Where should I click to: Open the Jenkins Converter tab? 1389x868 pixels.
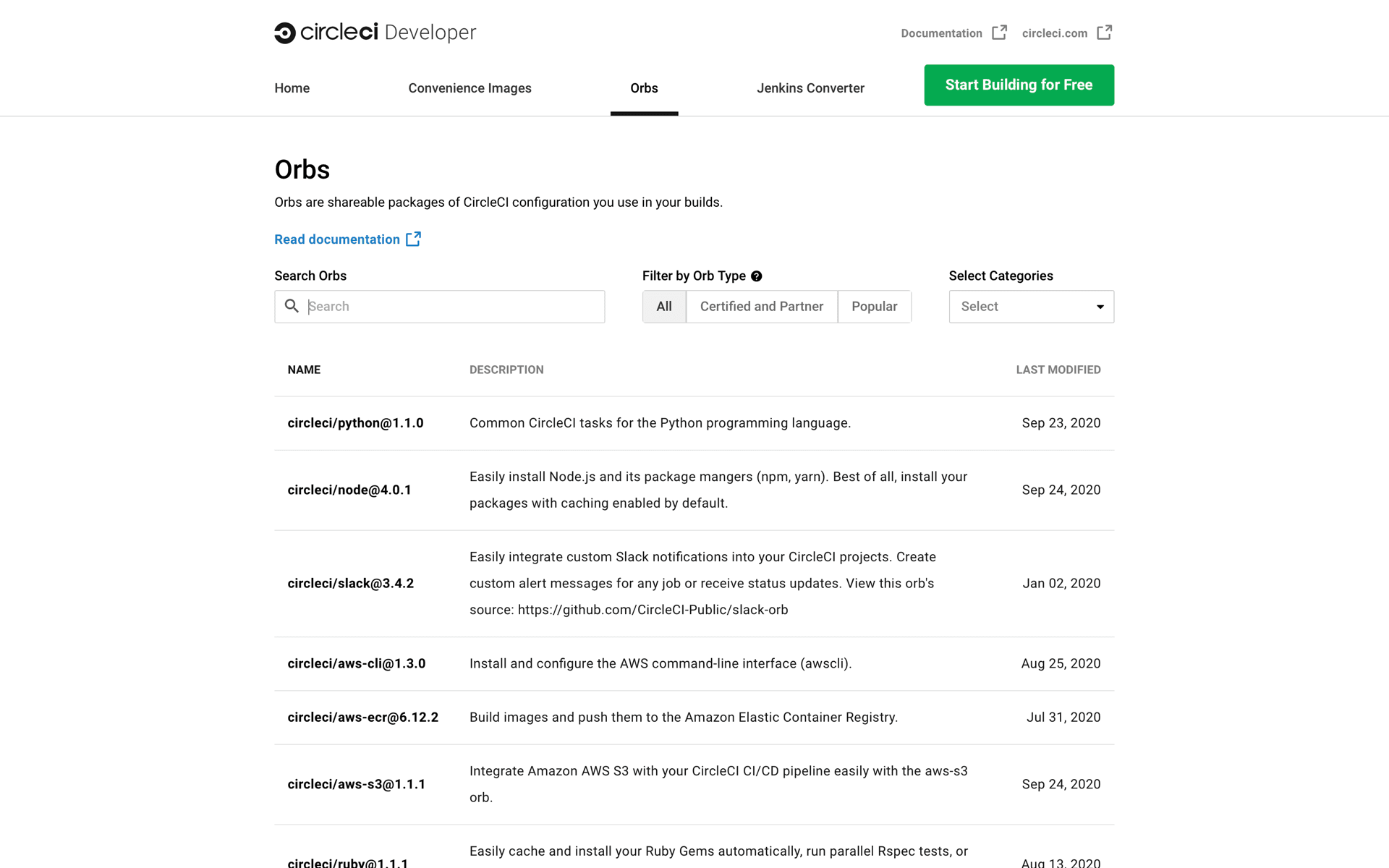pos(810,88)
